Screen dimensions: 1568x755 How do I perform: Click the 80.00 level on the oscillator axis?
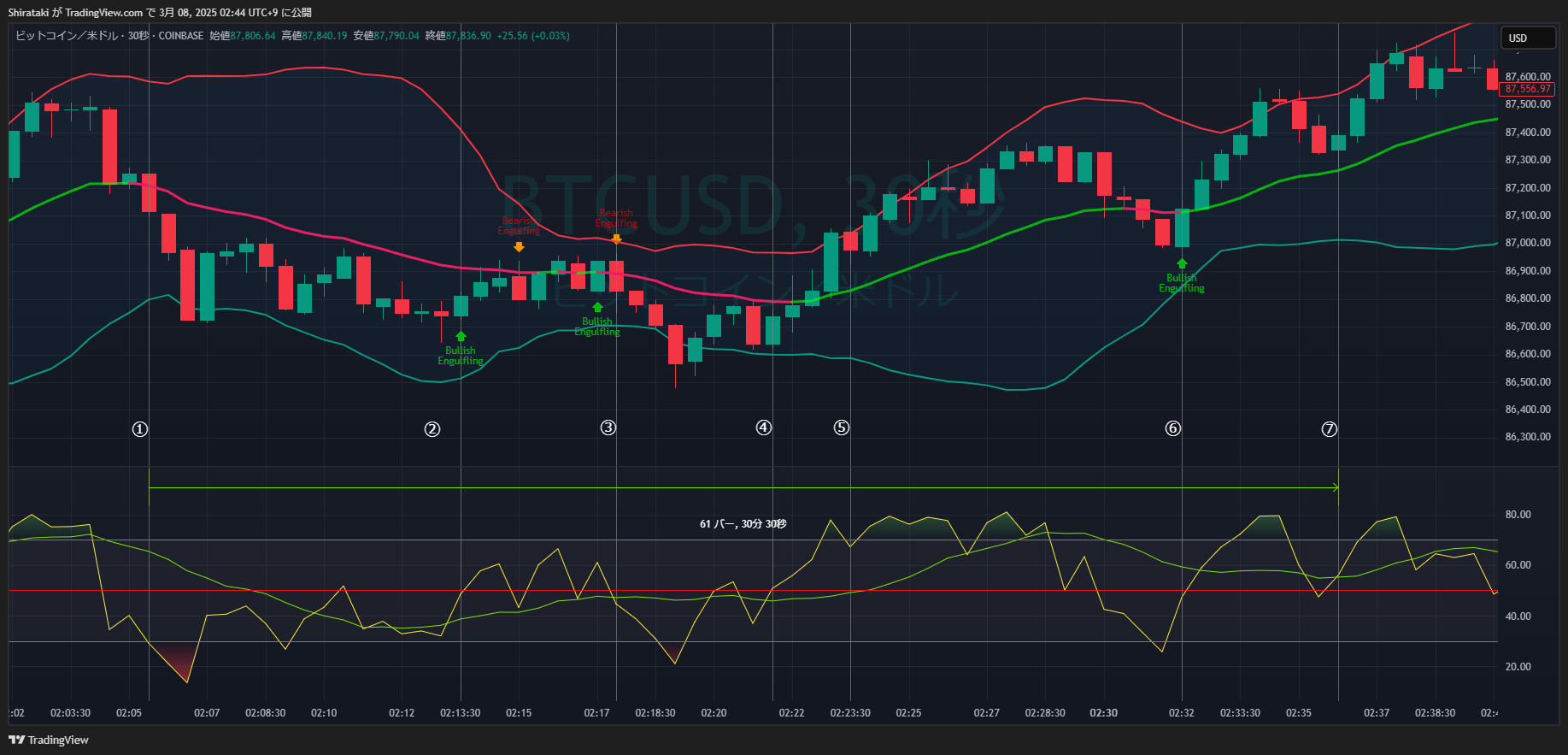coord(1518,515)
